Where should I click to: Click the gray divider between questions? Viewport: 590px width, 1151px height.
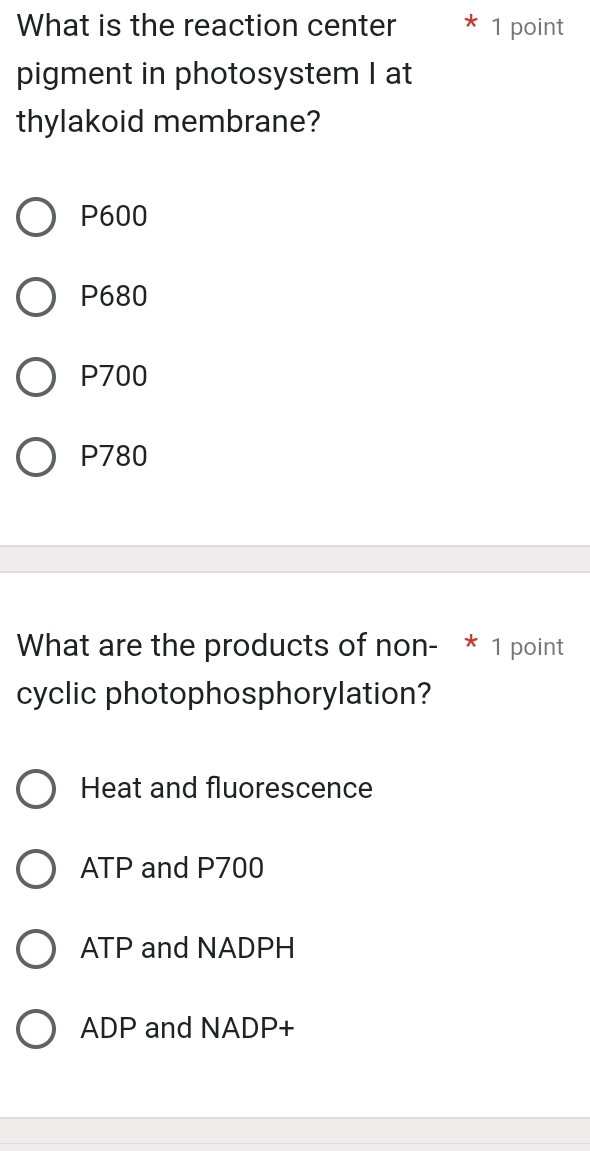295,563
